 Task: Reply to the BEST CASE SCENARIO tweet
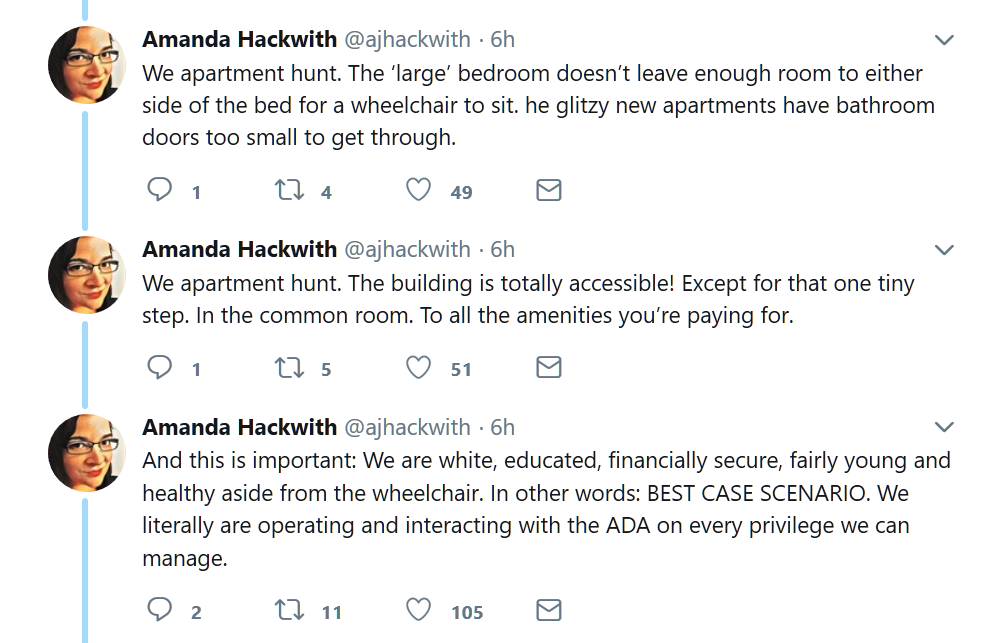[x=160, y=610]
